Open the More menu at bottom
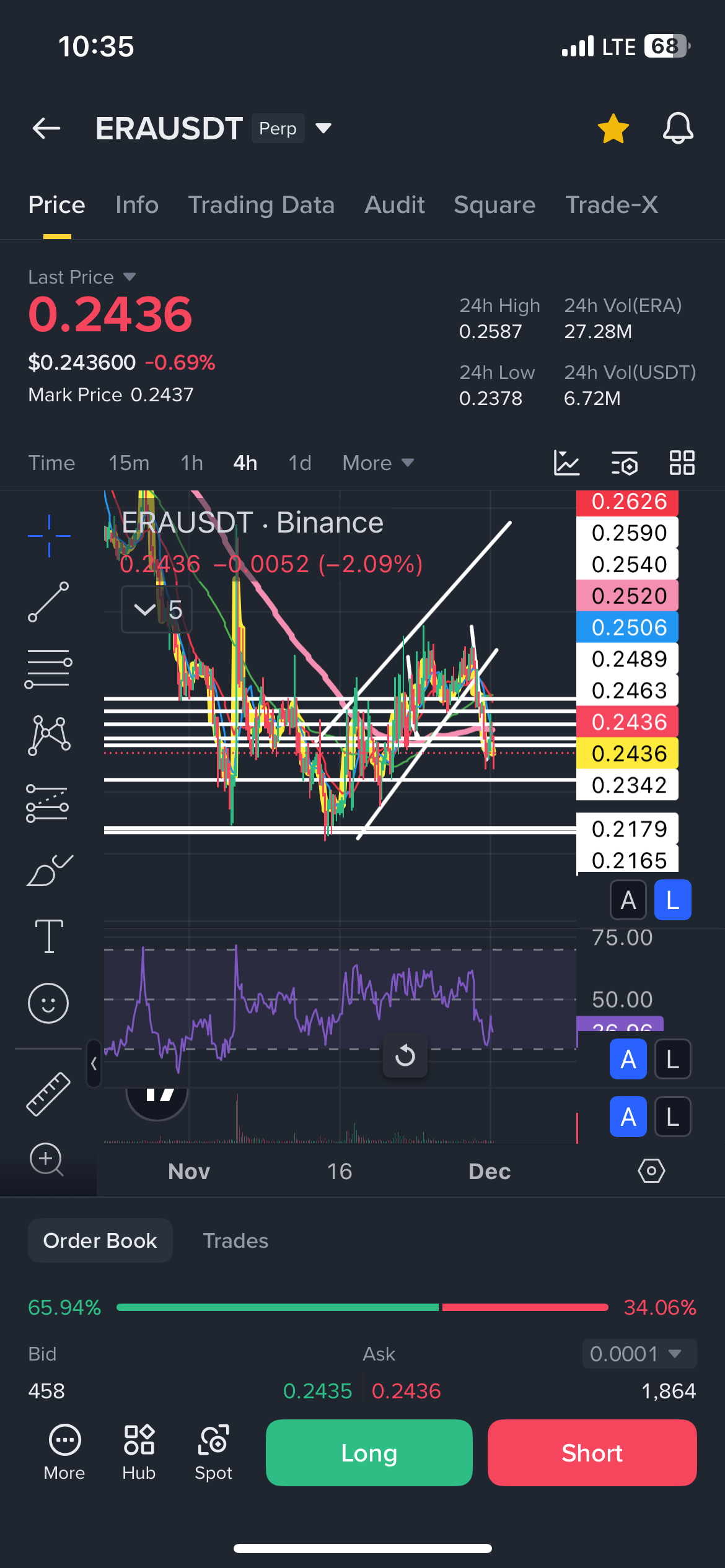Viewport: 725px width, 1568px height. click(64, 1452)
